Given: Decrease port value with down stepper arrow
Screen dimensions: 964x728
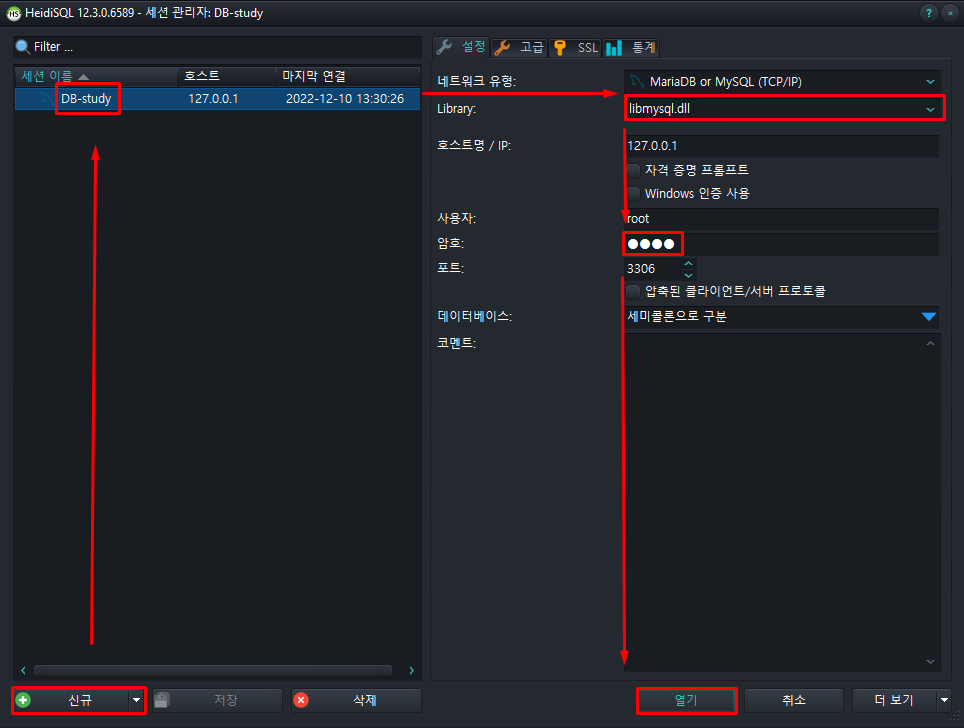Looking at the screenshot, I should click(689, 275).
